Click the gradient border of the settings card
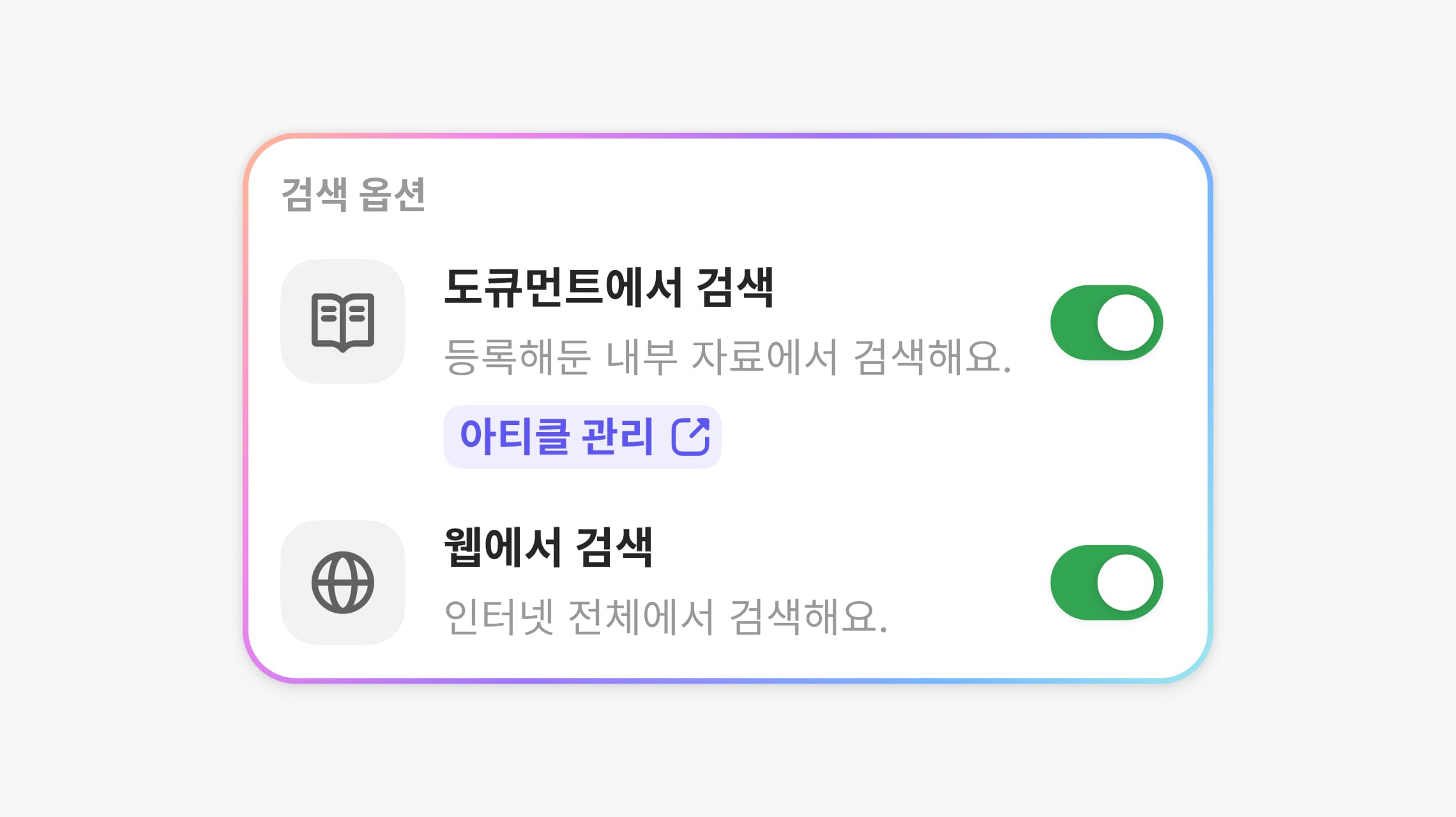1456x817 pixels. coord(728,135)
